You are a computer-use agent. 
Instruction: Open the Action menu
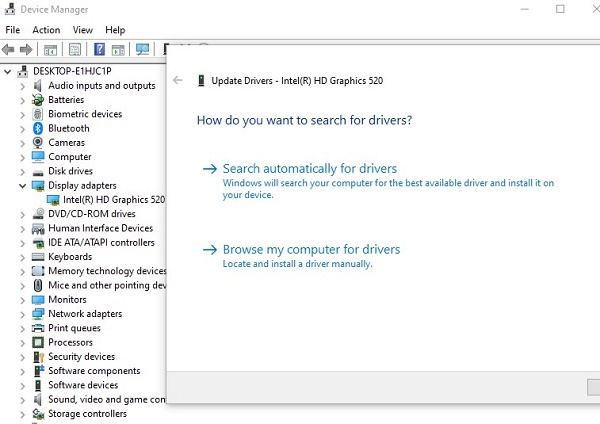click(46, 30)
